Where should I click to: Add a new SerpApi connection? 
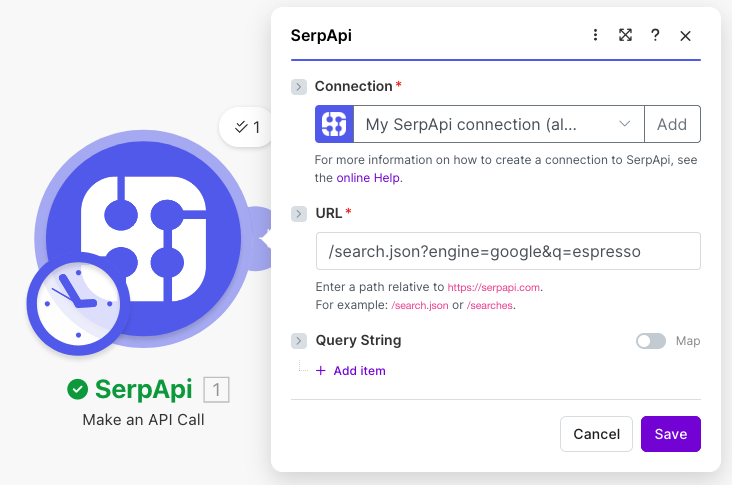point(672,124)
